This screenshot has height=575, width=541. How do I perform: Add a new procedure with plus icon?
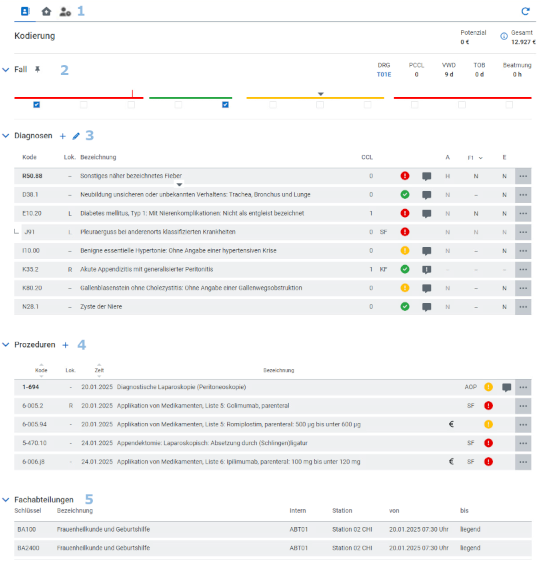65,345
